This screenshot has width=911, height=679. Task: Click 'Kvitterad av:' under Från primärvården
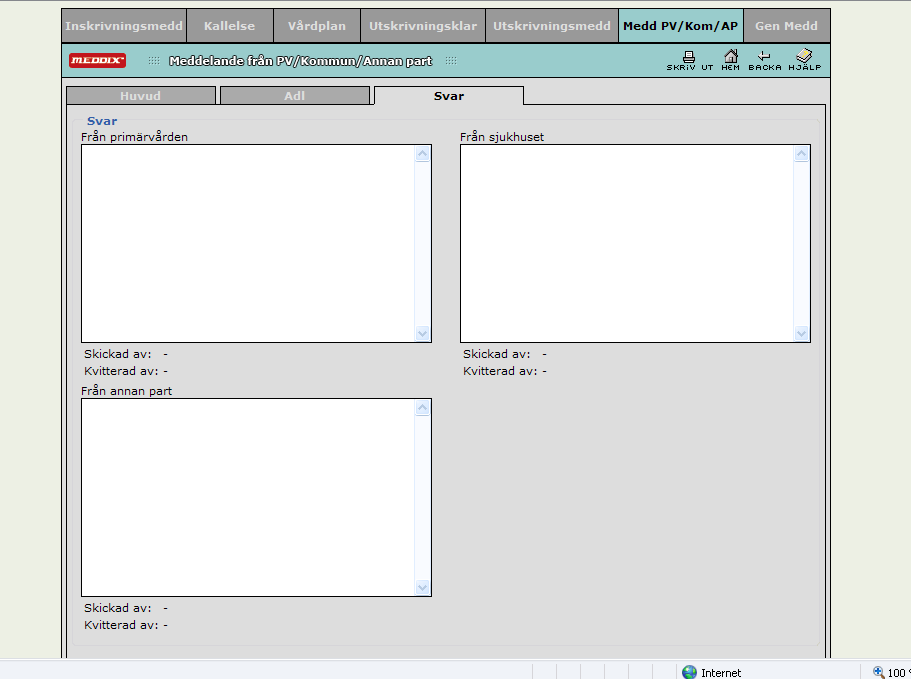point(121,371)
